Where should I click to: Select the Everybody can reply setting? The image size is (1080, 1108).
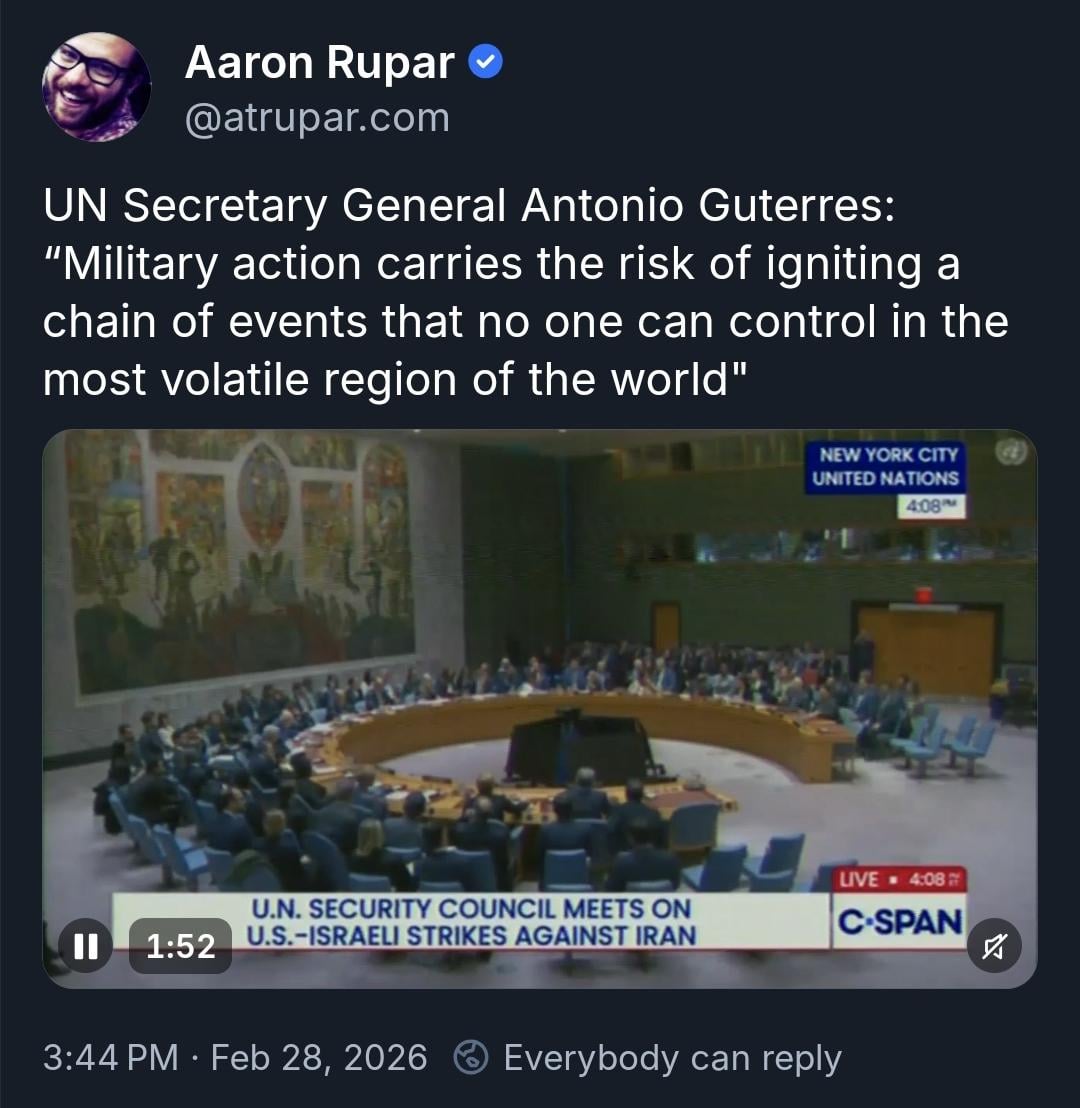click(x=672, y=1058)
